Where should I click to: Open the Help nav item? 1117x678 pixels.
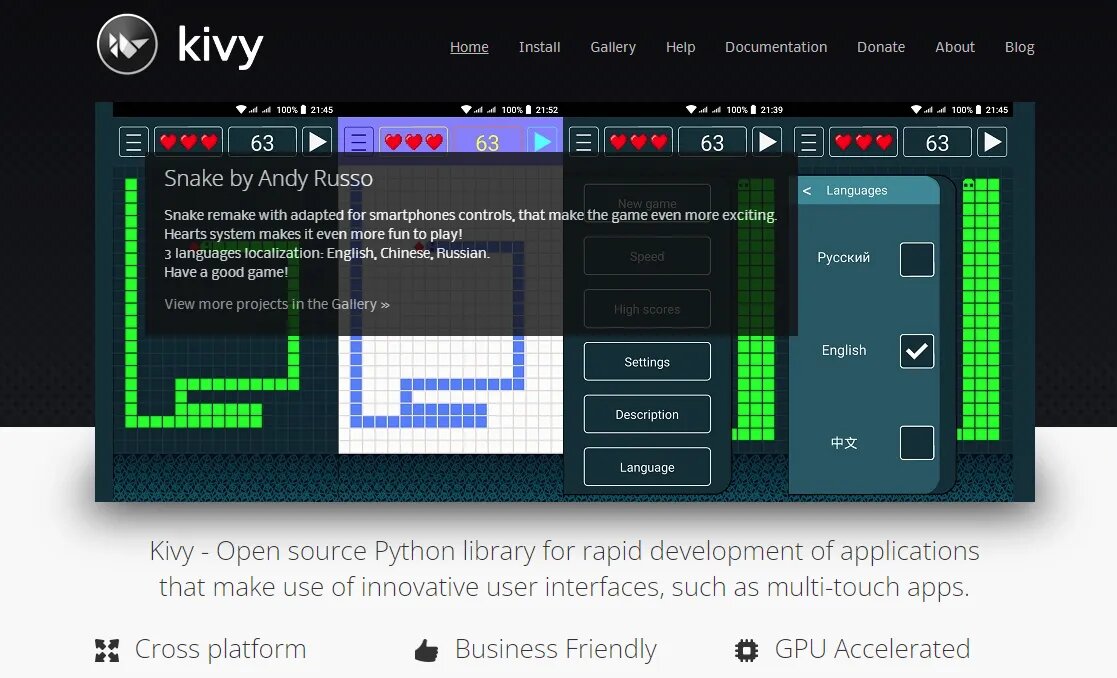pos(680,47)
